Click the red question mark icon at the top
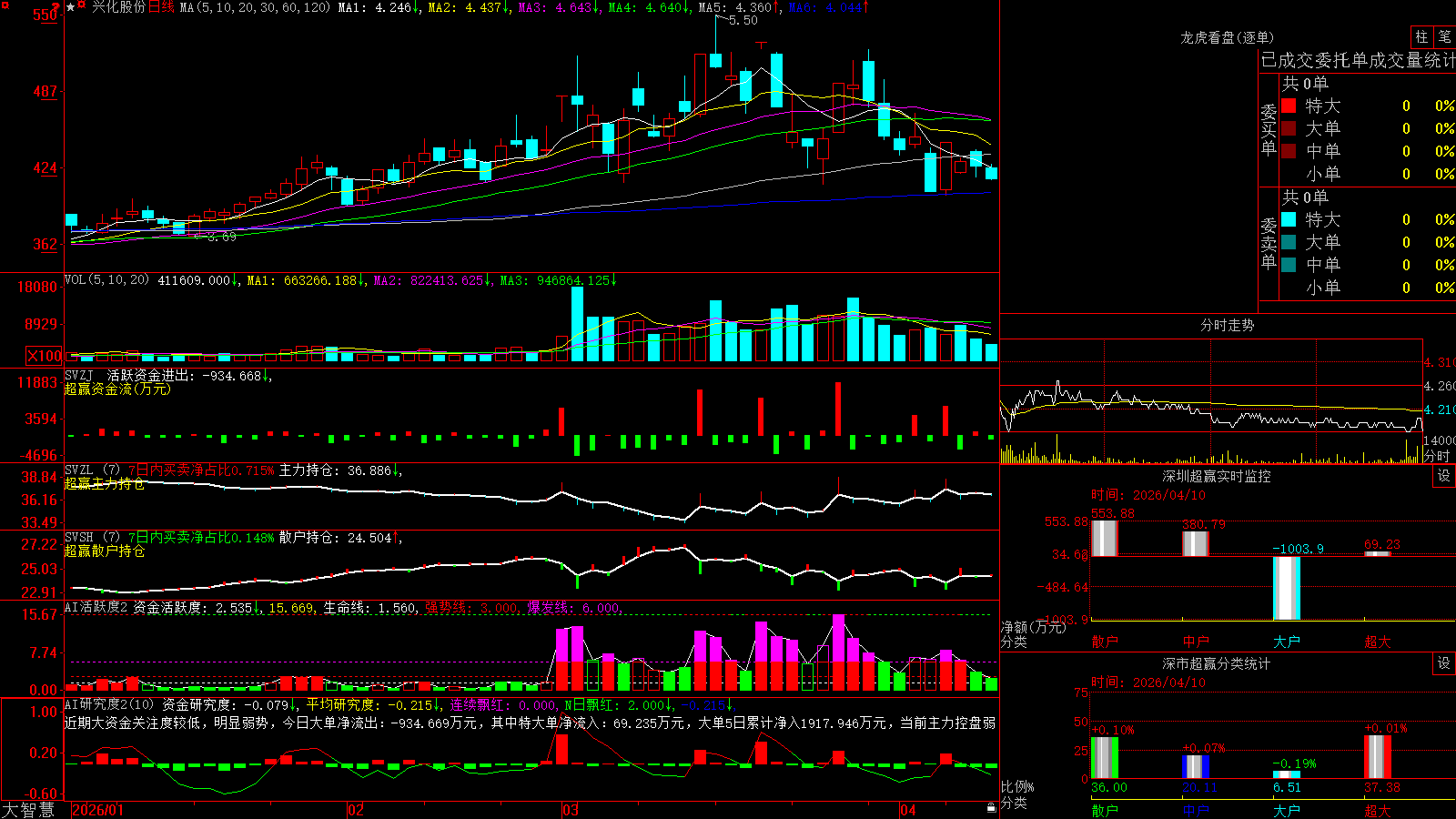The width and height of the screenshot is (1456, 819). tap(56, 6)
